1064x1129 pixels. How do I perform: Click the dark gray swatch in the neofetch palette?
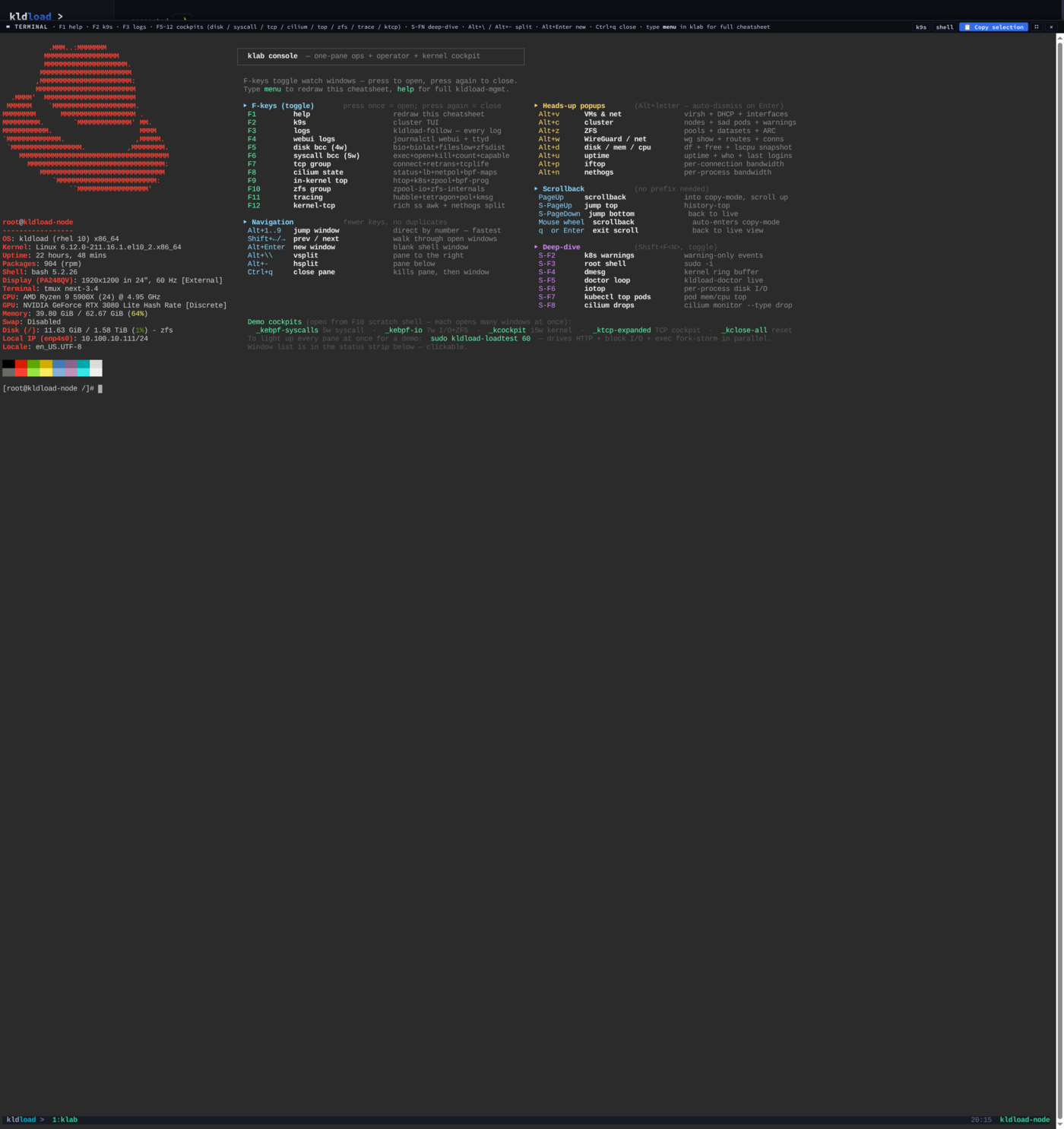coord(8,372)
